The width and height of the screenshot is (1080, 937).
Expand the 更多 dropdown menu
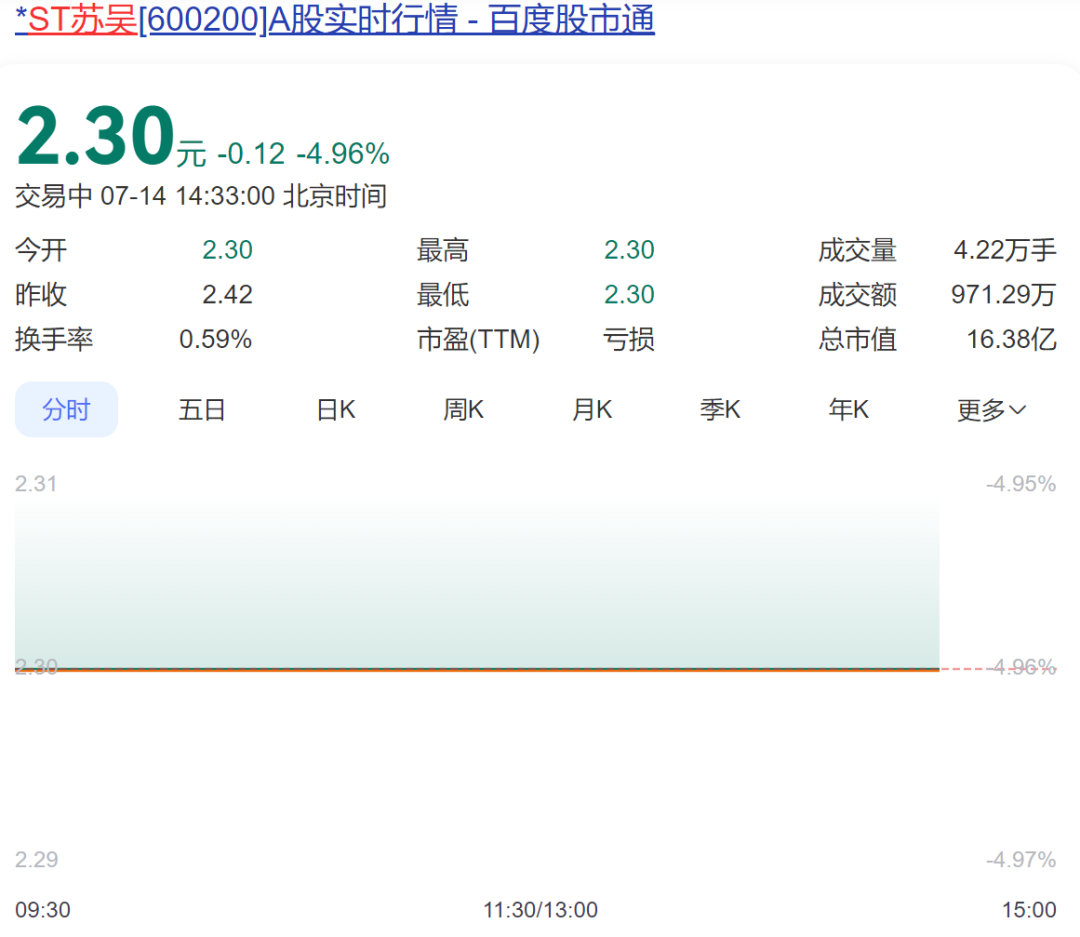[991, 410]
